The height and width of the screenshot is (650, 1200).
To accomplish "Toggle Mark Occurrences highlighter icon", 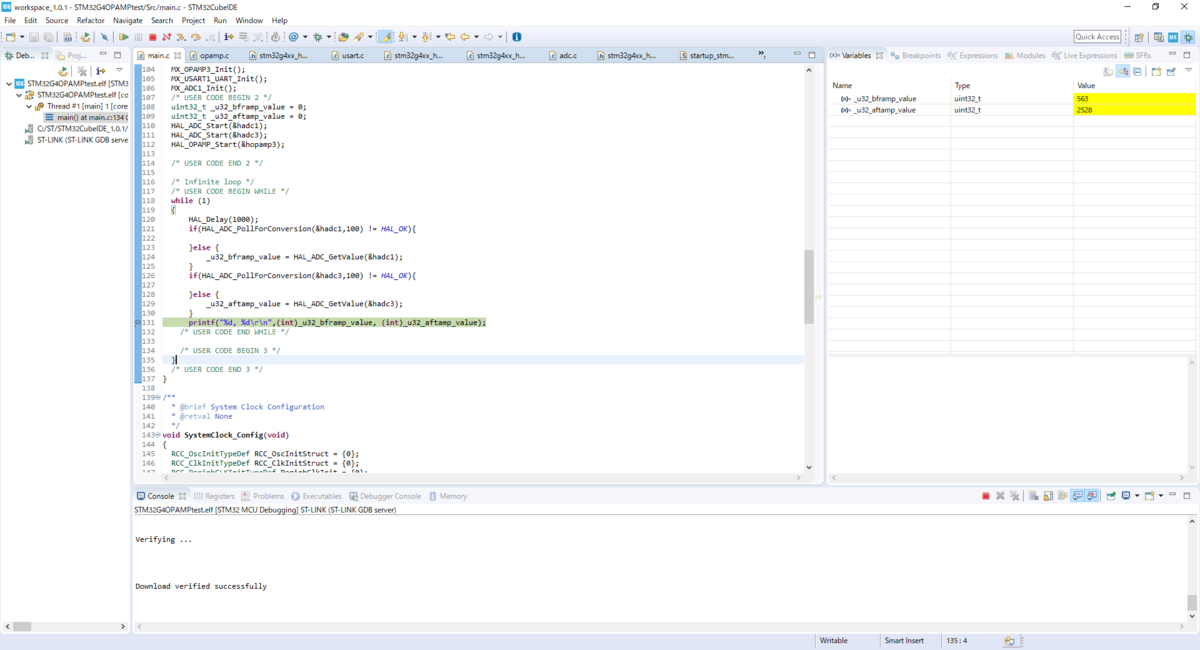I will pyautogui.click(x=384, y=37).
